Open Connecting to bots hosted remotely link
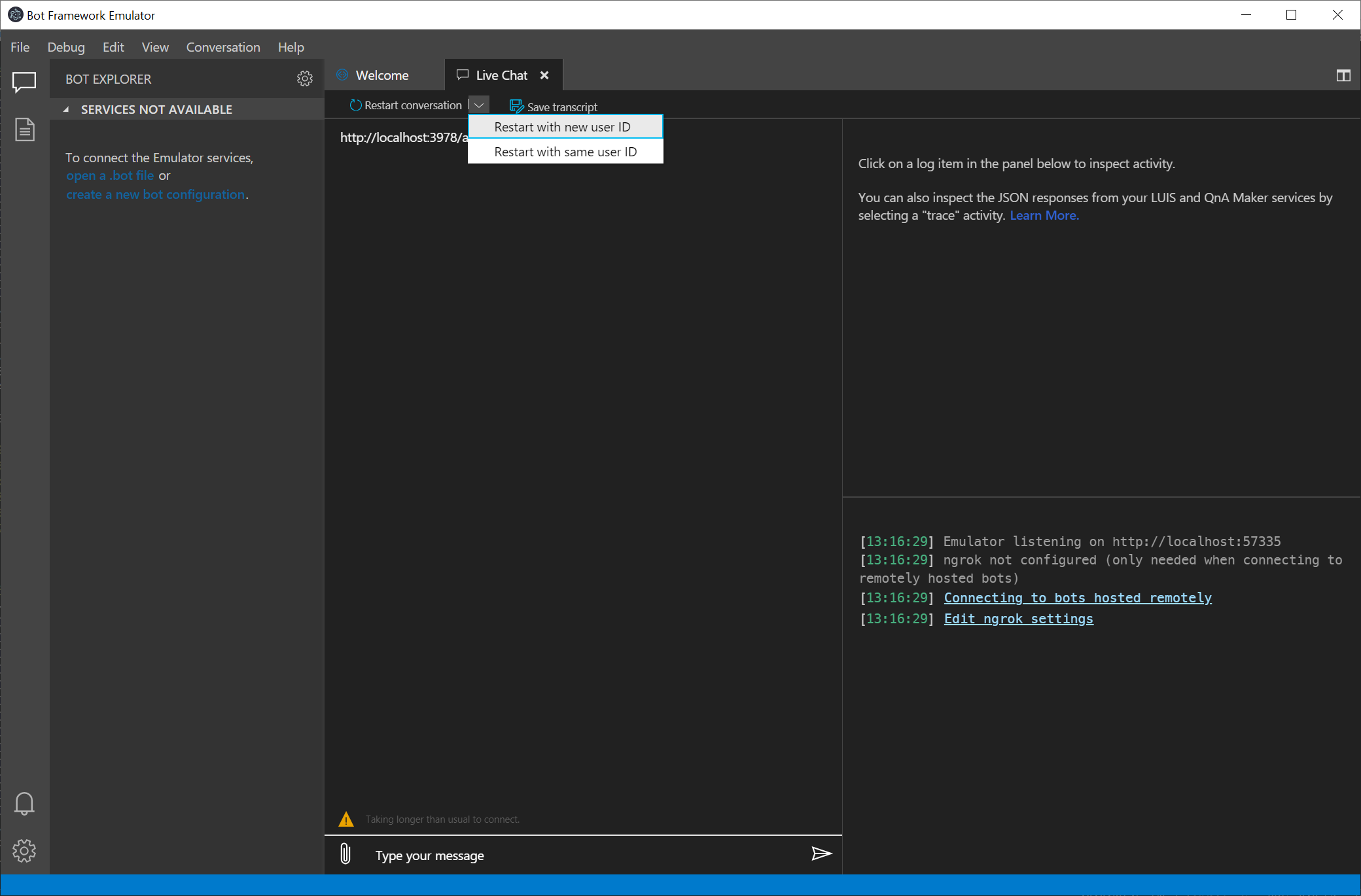The height and width of the screenshot is (896, 1361). click(1078, 598)
